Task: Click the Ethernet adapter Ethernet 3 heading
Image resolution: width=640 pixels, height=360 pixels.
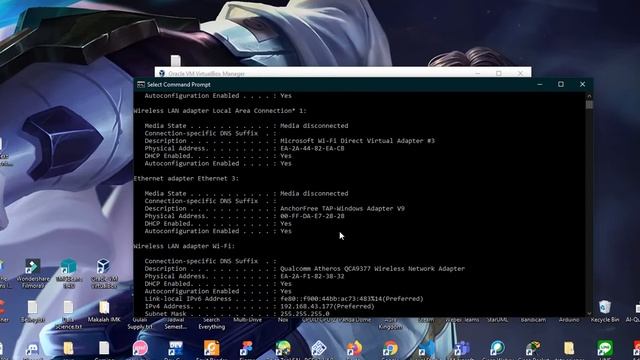Action: point(186,178)
